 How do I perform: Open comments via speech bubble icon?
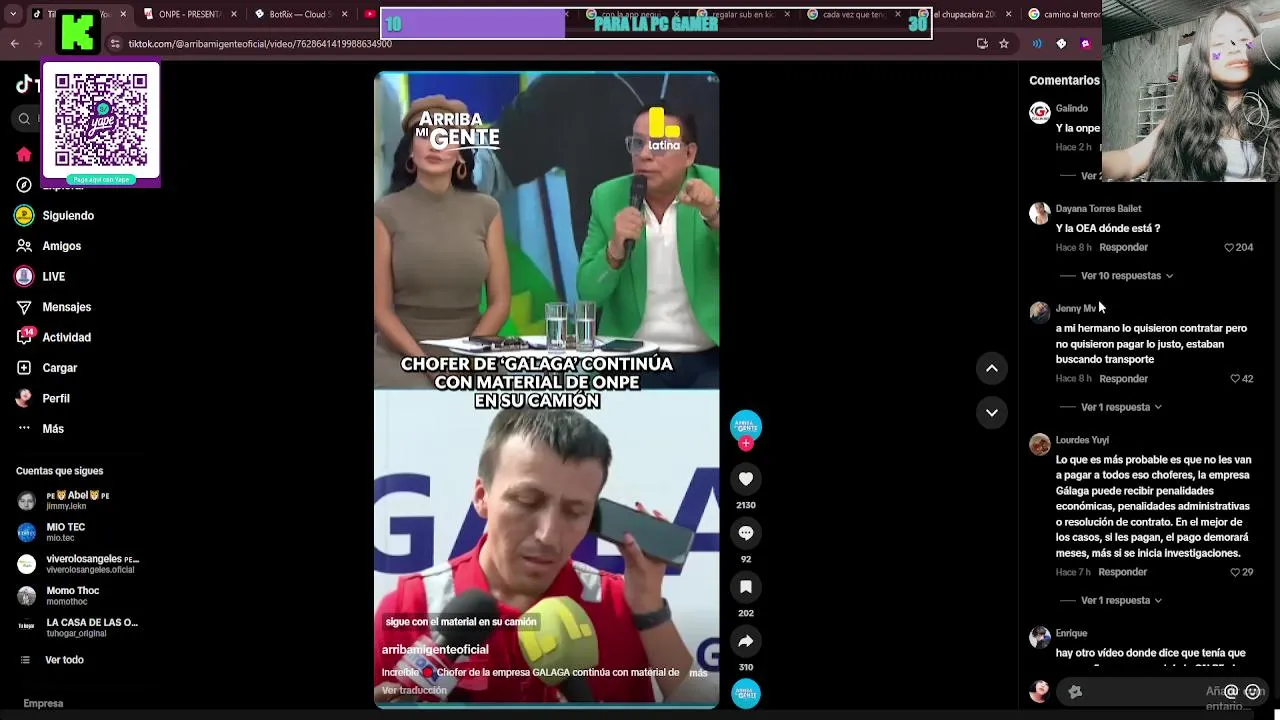pyautogui.click(x=746, y=533)
